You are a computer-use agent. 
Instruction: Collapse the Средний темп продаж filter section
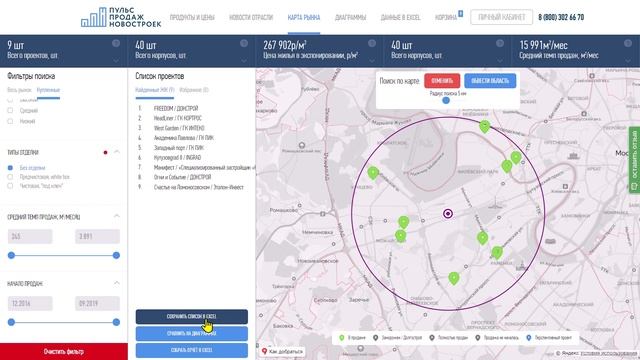(x=117, y=216)
